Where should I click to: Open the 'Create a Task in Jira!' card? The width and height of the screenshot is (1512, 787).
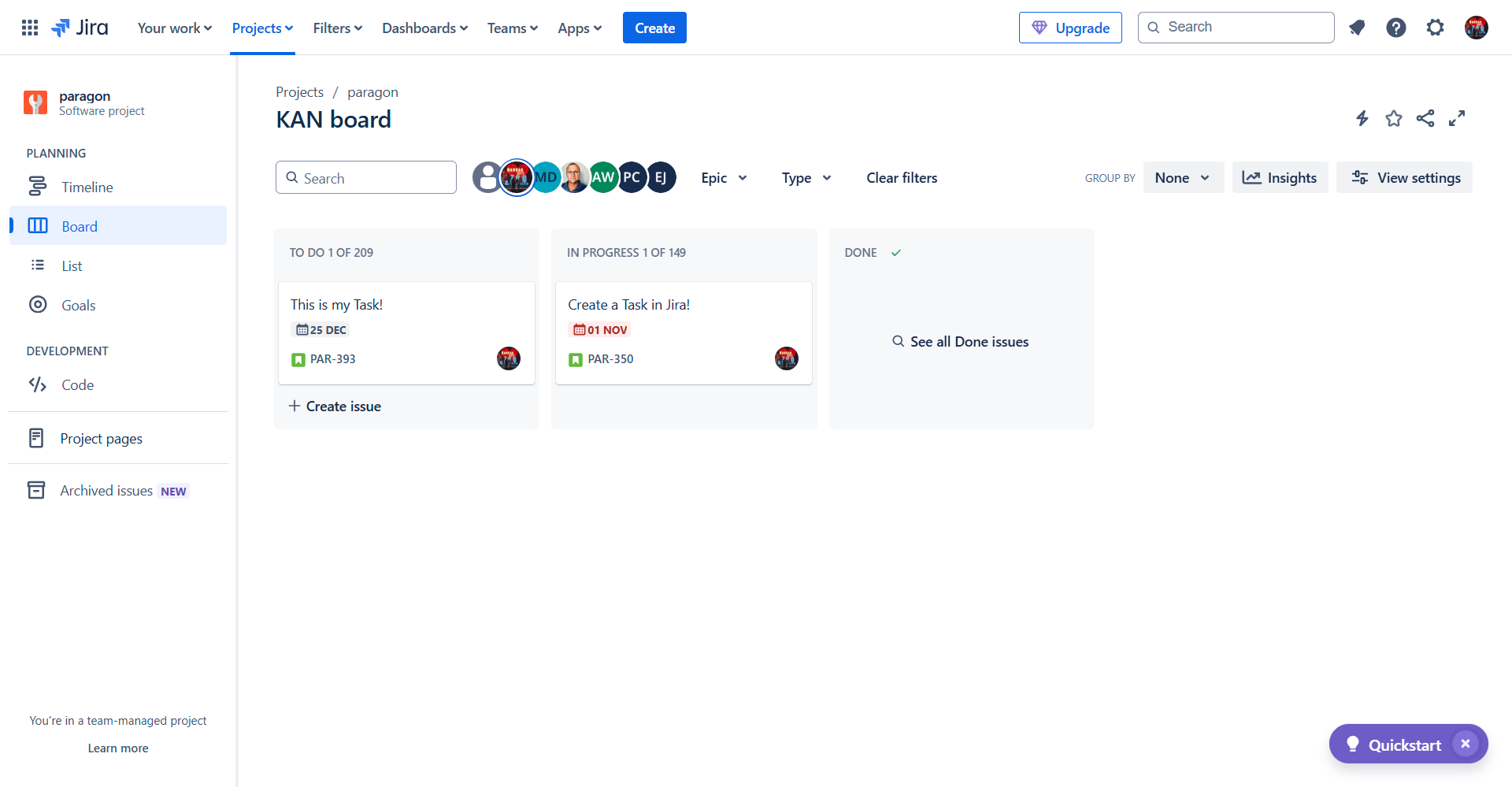point(684,332)
